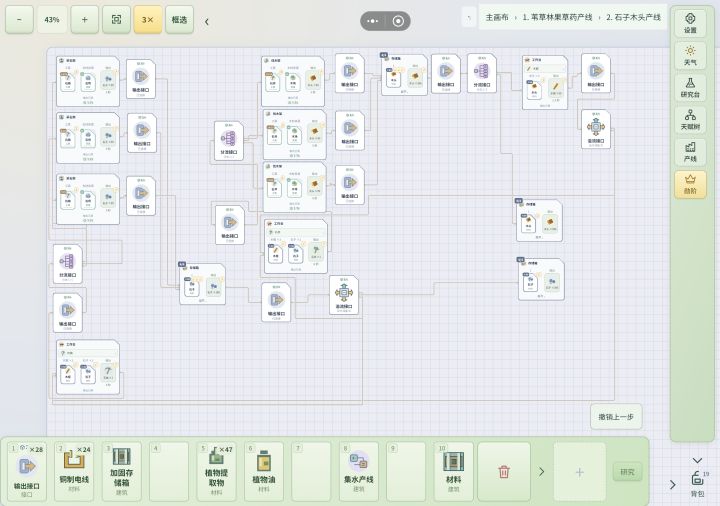Toggle the 框选 box-select mode
The height and width of the screenshot is (506, 720).
pyautogui.click(x=179, y=20)
